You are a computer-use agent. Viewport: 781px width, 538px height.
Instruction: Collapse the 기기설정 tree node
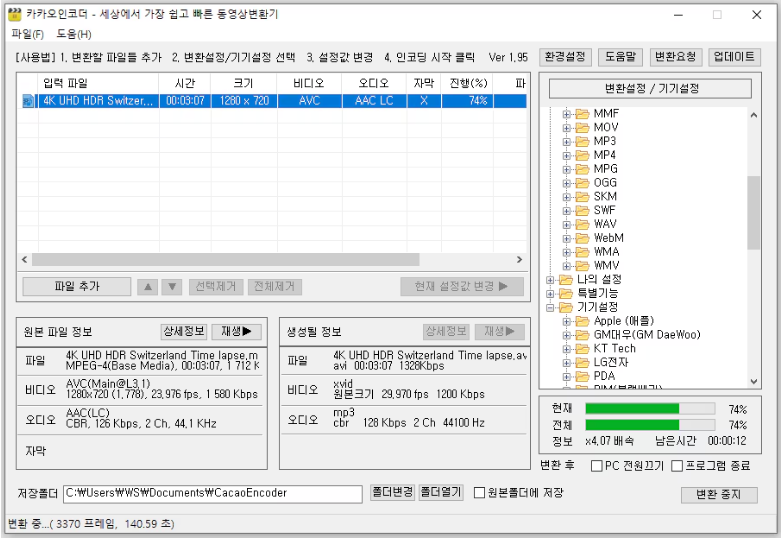[x=550, y=307]
